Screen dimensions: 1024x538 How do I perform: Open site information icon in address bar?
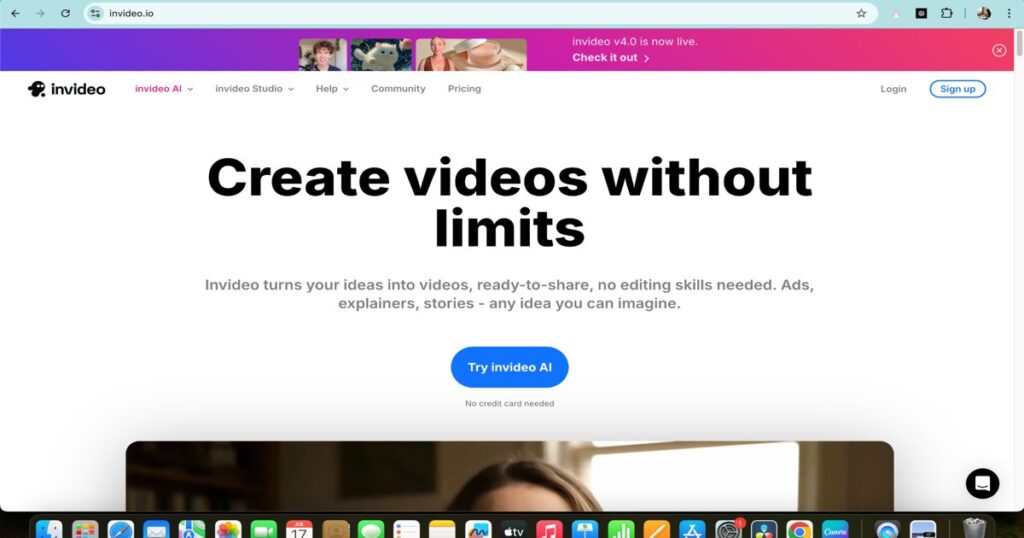pyautogui.click(x=96, y=13)
